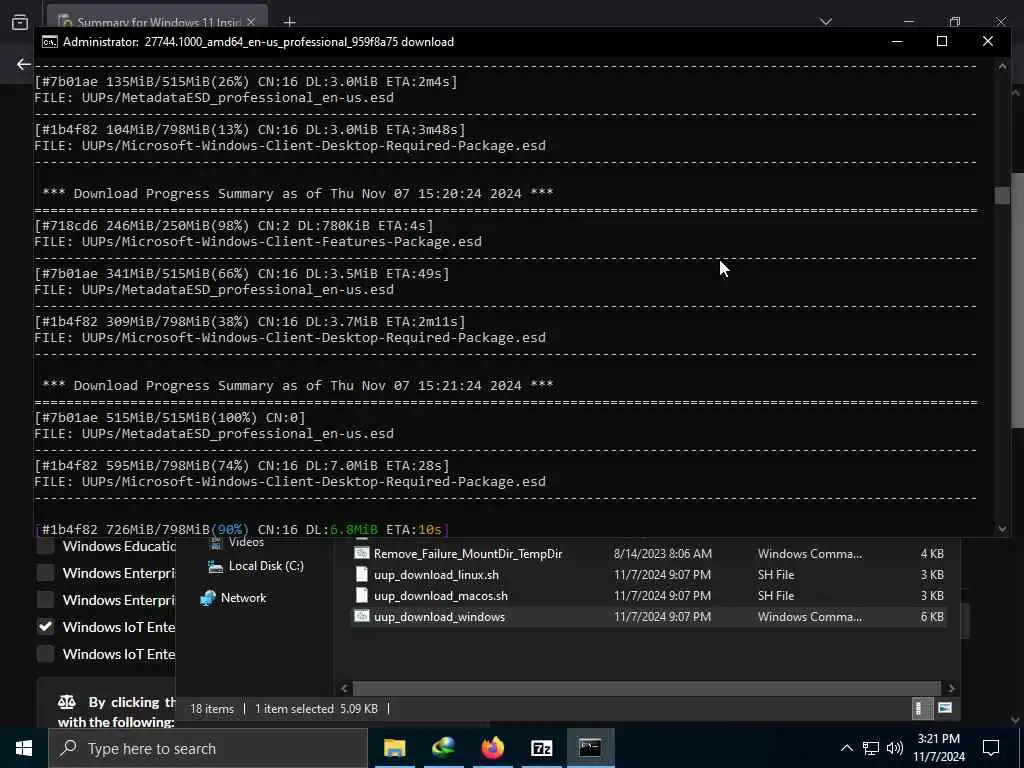This screenshot has width=1024, height=768.
Task: Select Local Disk (C:) in navigation pane
Action: tap(266, 566)
